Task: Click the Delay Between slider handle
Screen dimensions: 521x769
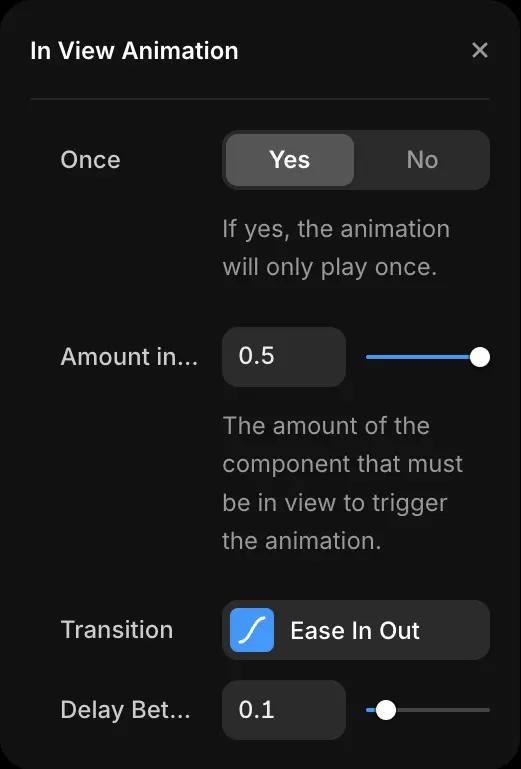Action: coord(386,710)
